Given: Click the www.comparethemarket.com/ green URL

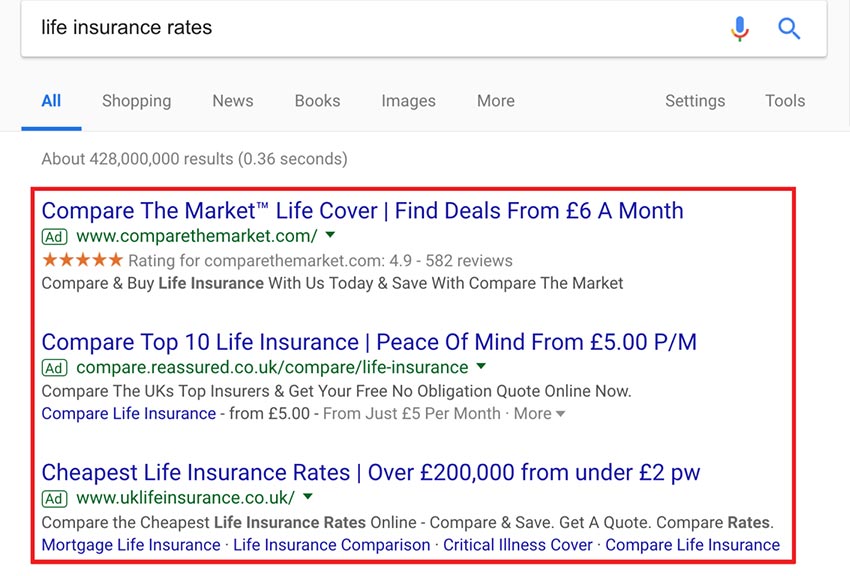Looking at the screenshot, I should coord(197,236).
